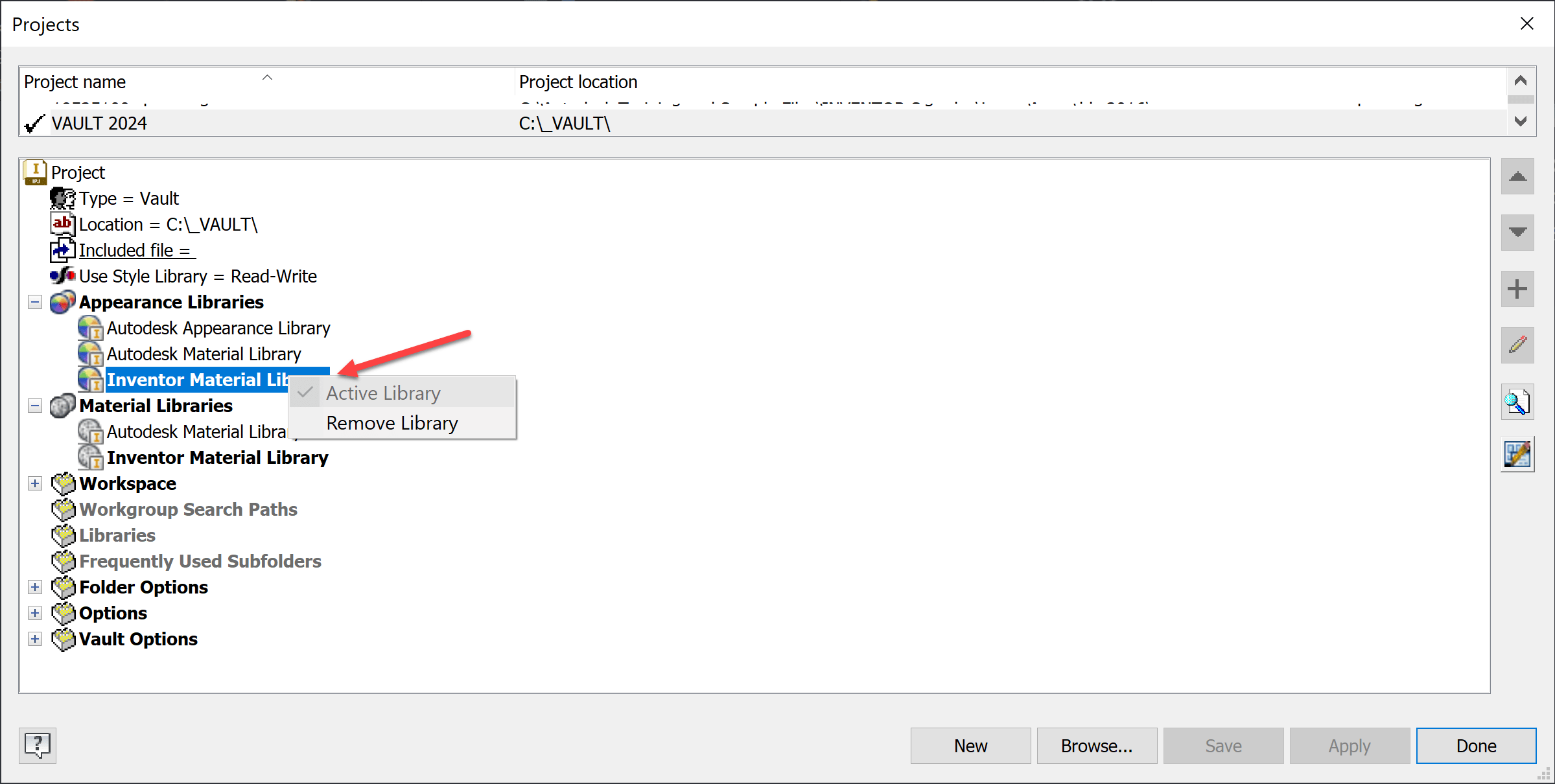Screen dimensions: 1555x784
Task: Click the Workgroup Search Paths folder icon
Action: (x=64, y=509)
